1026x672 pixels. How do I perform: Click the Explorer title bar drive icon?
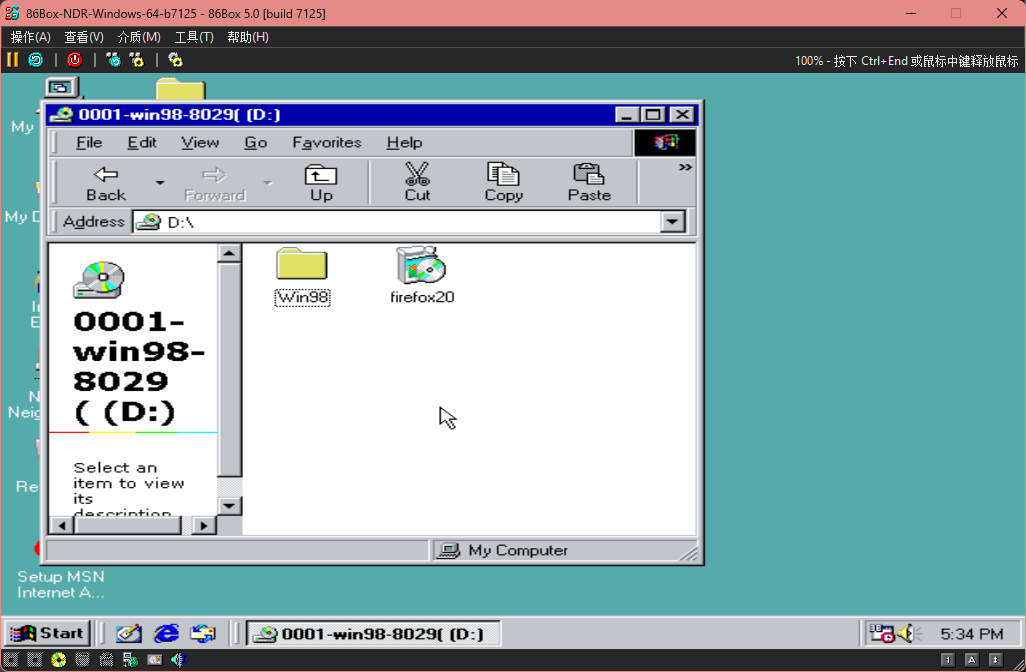(x=62, y=115)
